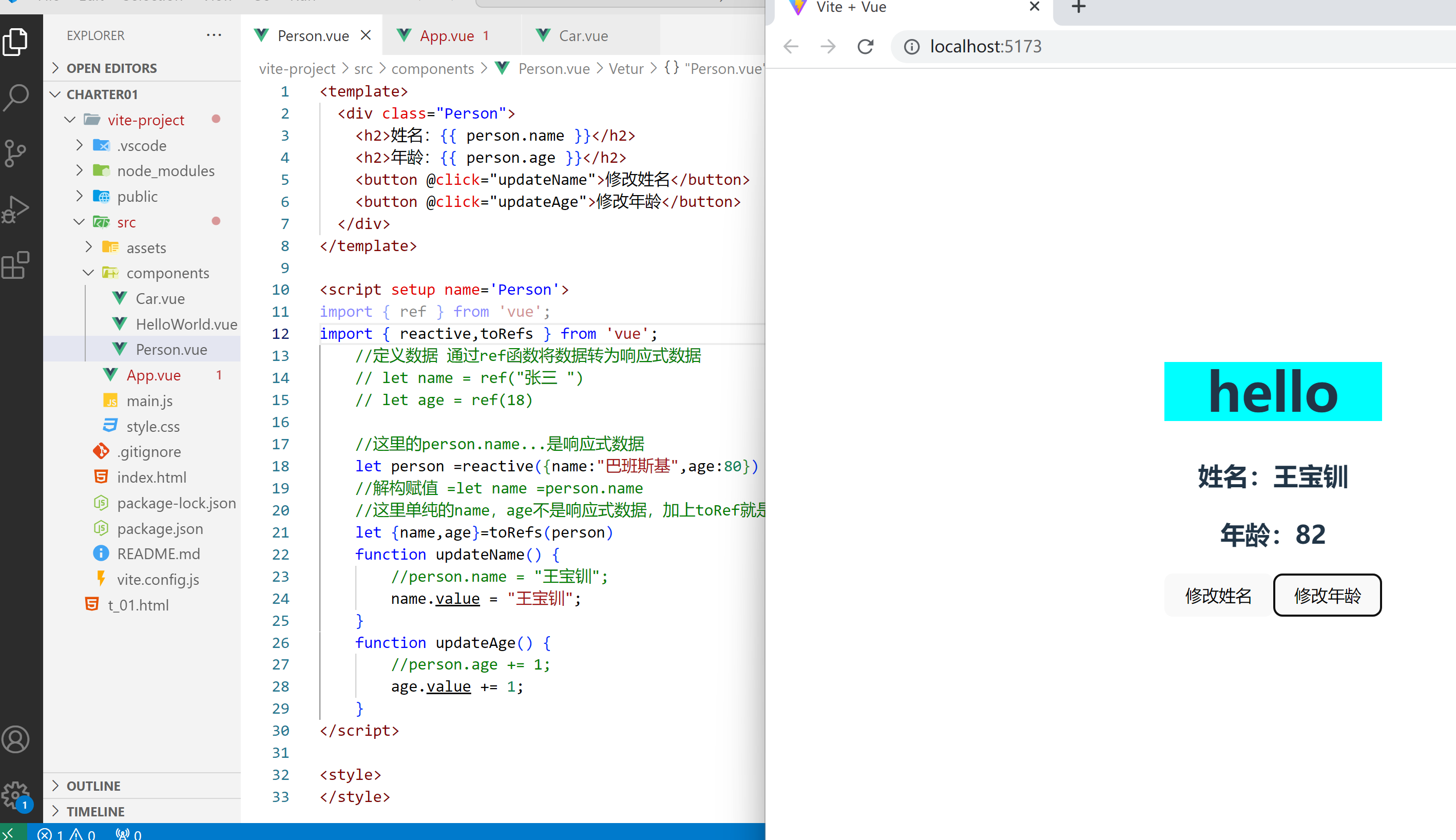Collapse the CHARTER01 workspace section

coord(142,93)
